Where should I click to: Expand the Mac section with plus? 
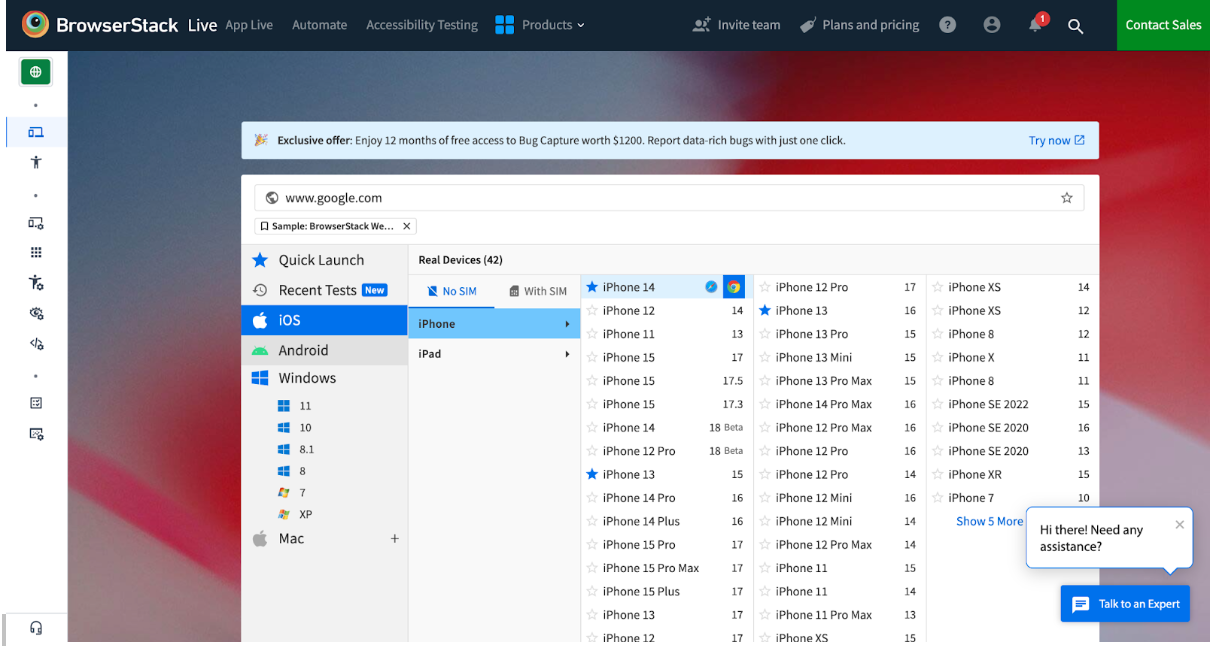click(395, 539)
